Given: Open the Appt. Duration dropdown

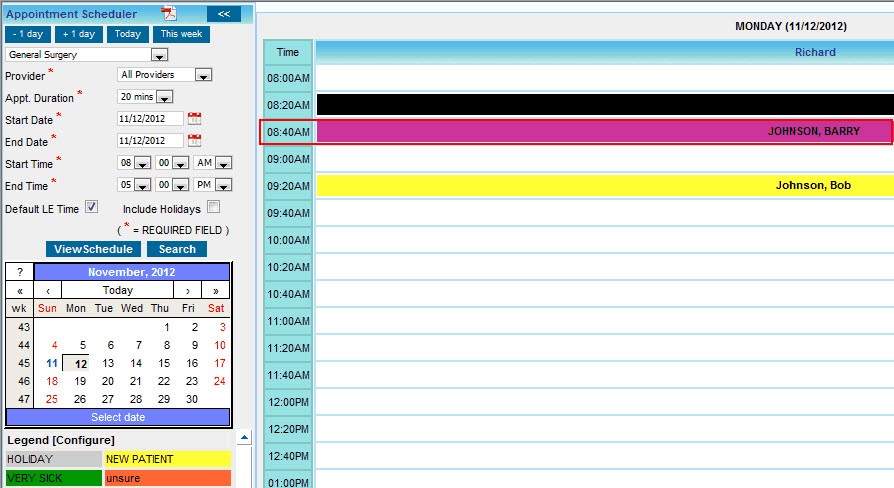Looking at the screenshot, I should coord(165,97).
